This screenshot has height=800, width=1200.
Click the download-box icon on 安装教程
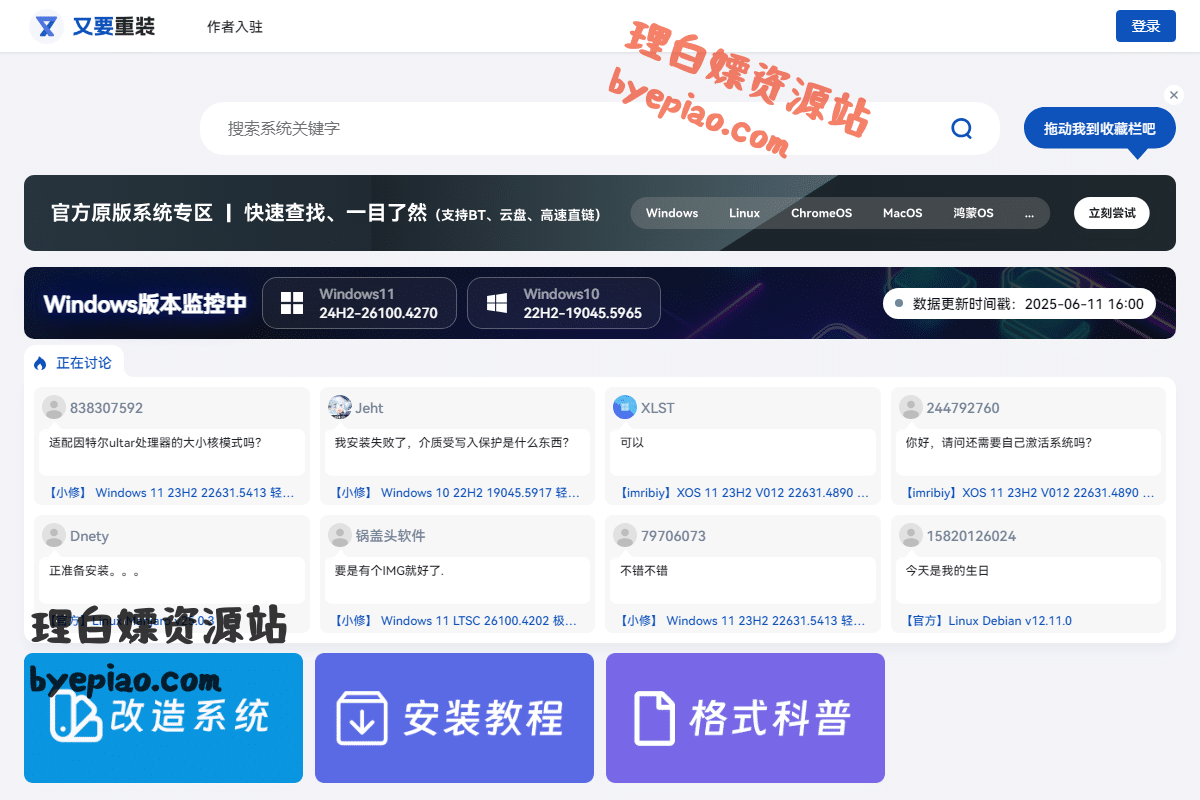pyautogui.click(x=361, y=717)
